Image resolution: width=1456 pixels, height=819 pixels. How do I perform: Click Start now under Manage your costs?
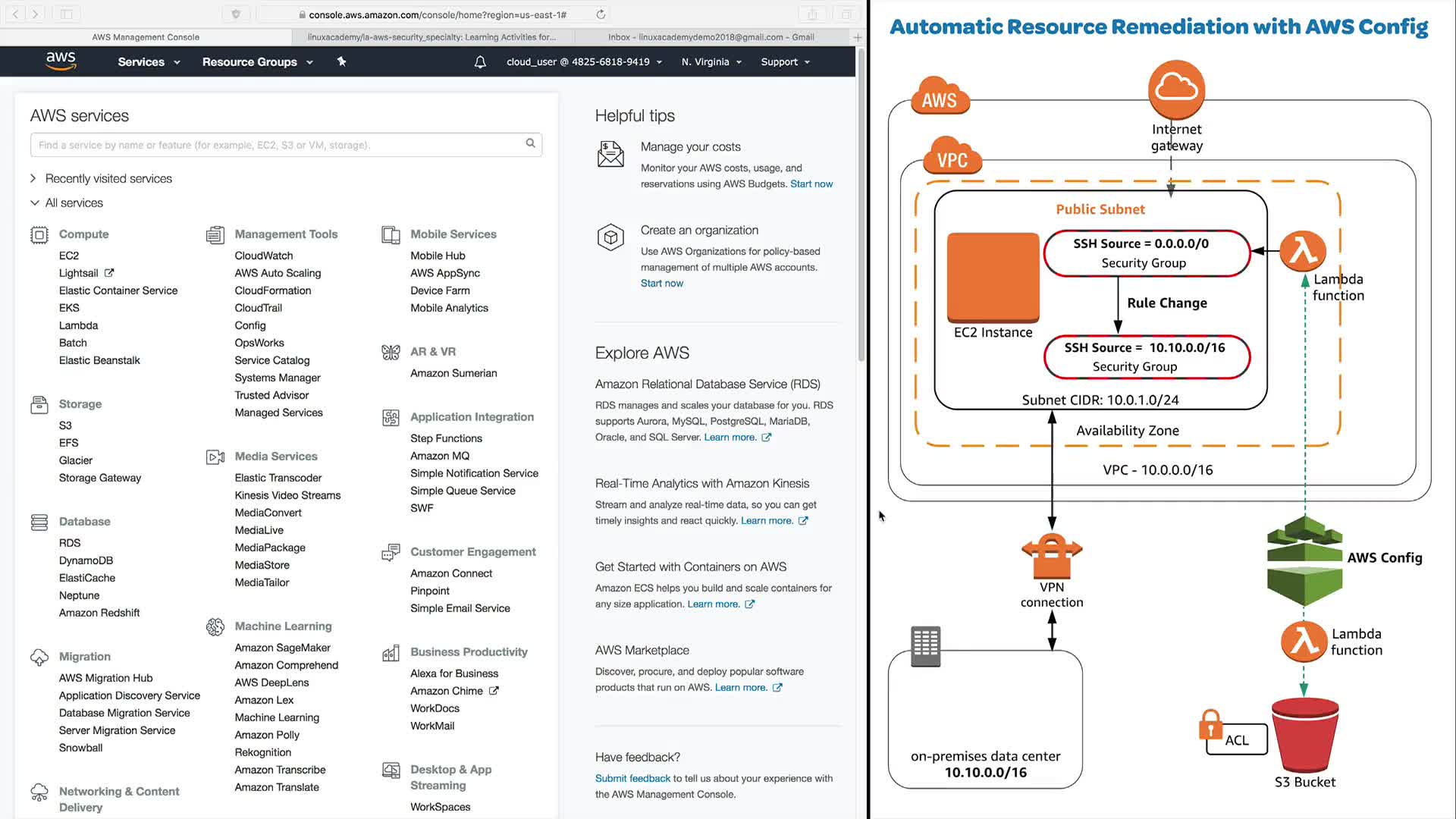(x=811, y=184)
